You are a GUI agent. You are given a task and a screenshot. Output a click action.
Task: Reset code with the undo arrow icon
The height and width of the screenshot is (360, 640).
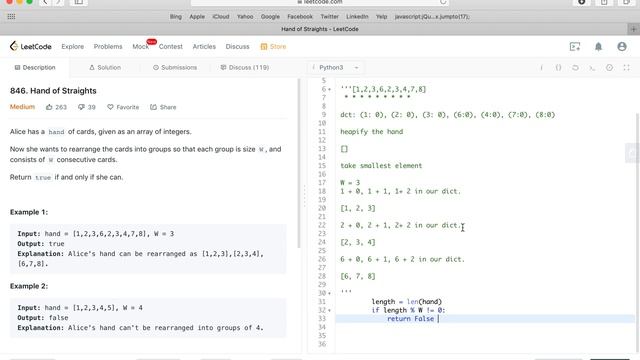pos(575,68)
